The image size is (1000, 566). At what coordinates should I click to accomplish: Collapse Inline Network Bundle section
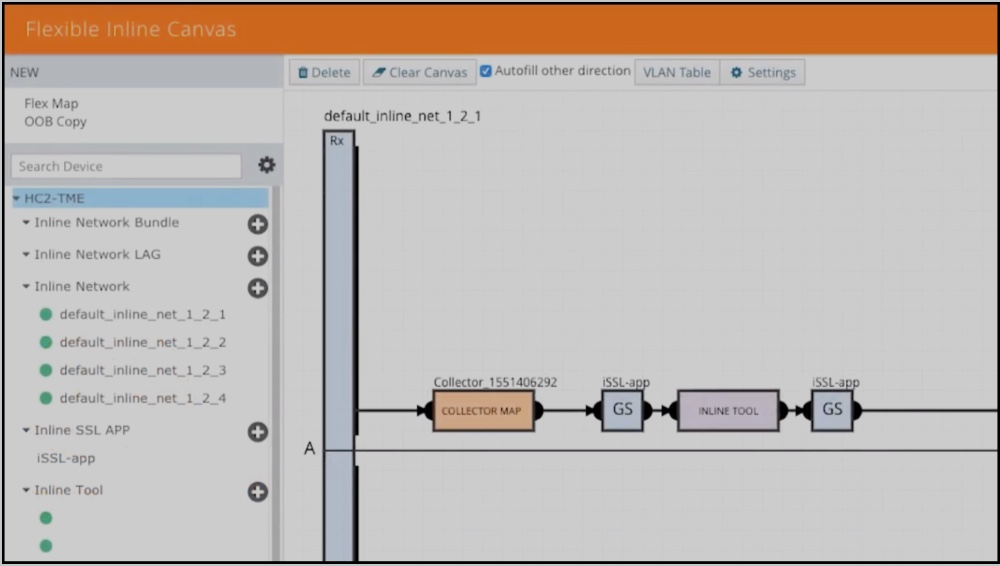(26, 223)
